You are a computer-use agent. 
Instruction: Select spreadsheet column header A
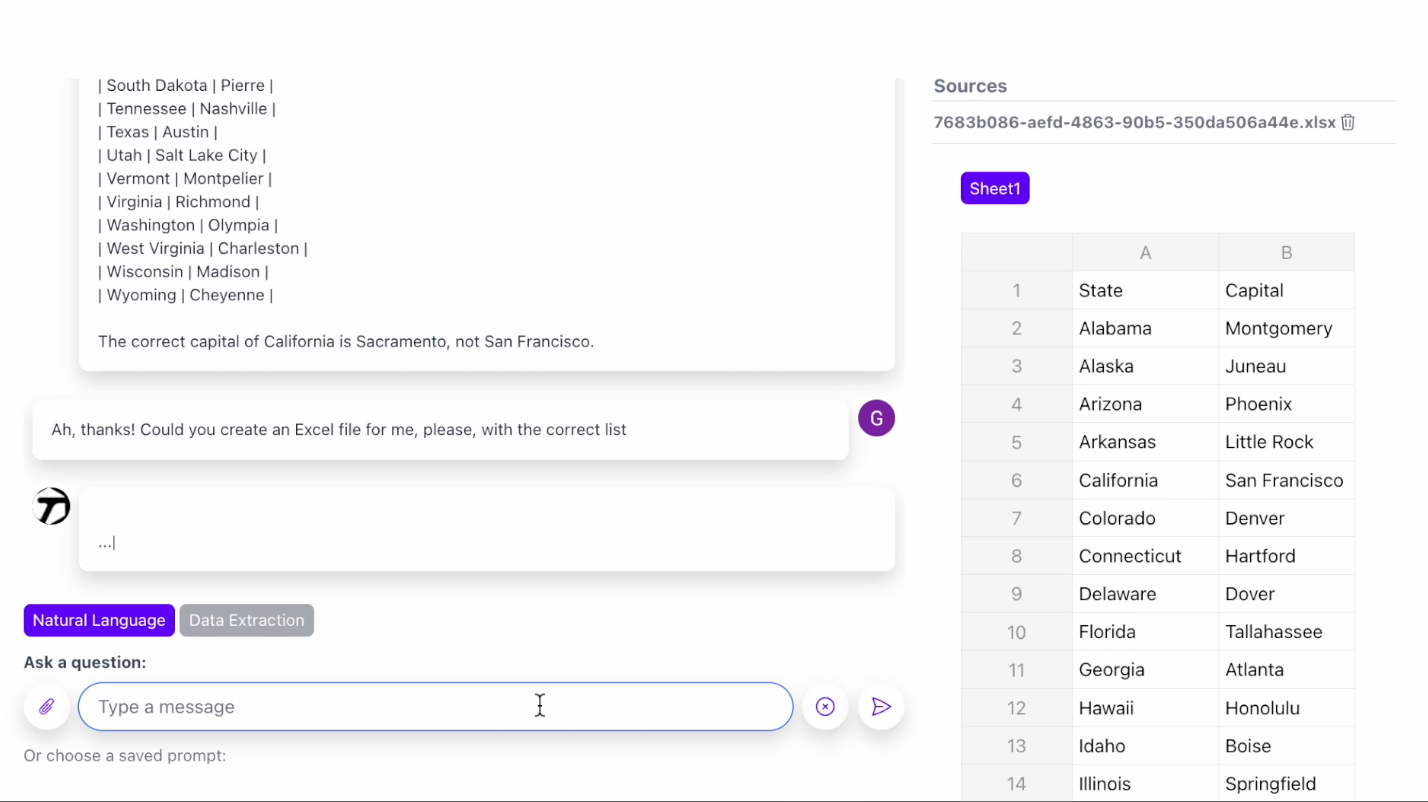tap(1144, 252)
